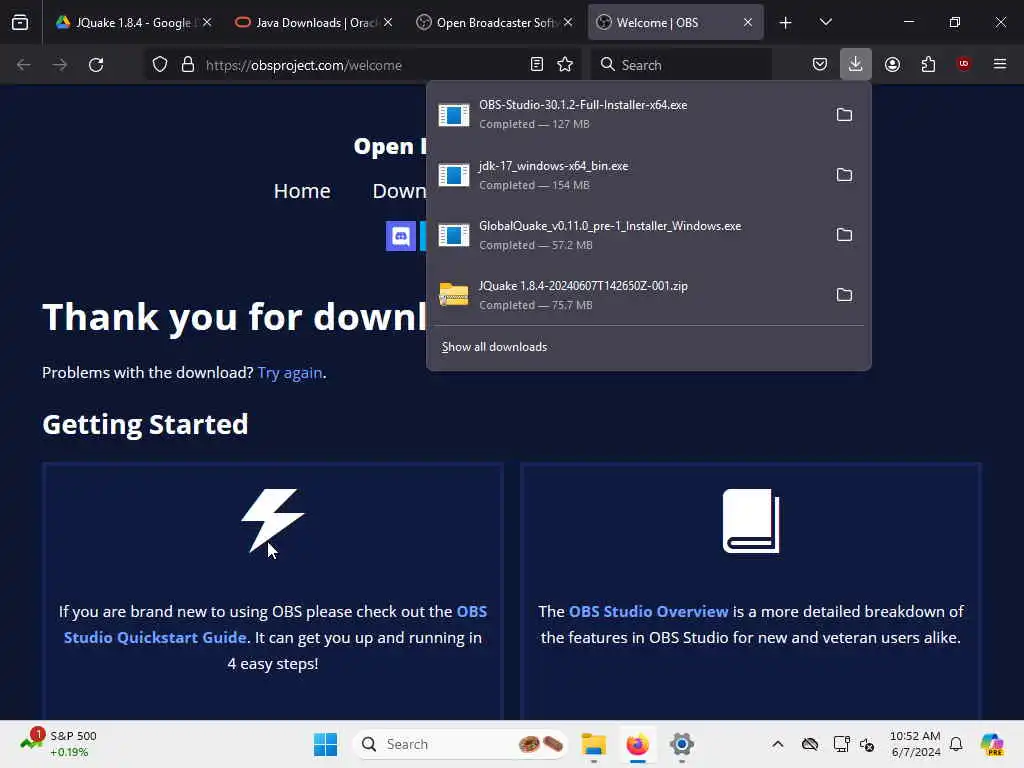The width and height of the screenshot is (1024, 768).
Task: Open File Explorer from taskbar
Action: point(594,744)
